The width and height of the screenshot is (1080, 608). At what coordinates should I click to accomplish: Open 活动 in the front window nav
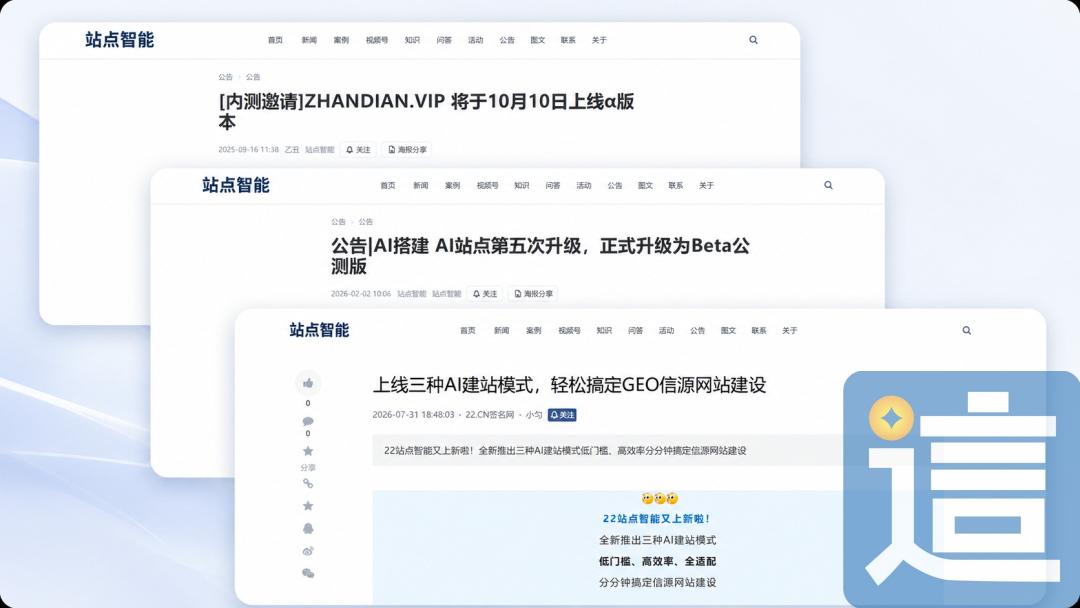(666, 331)
